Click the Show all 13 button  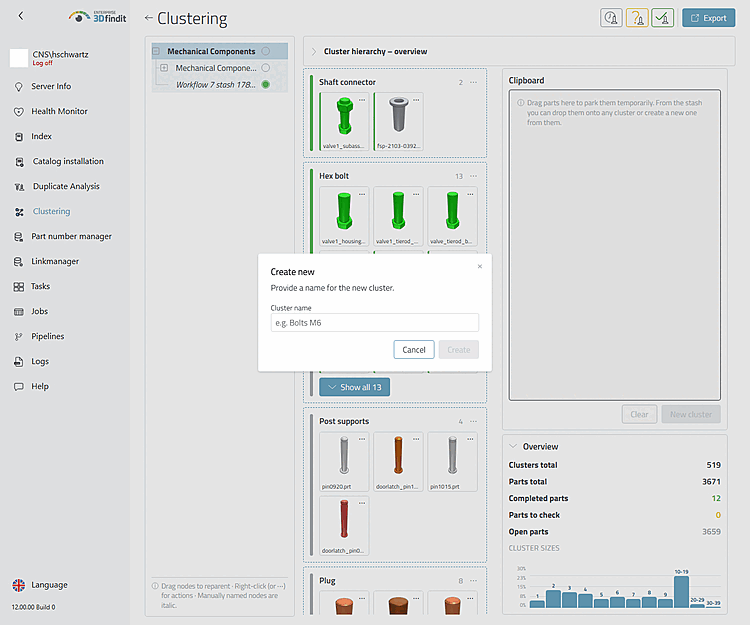354,387
